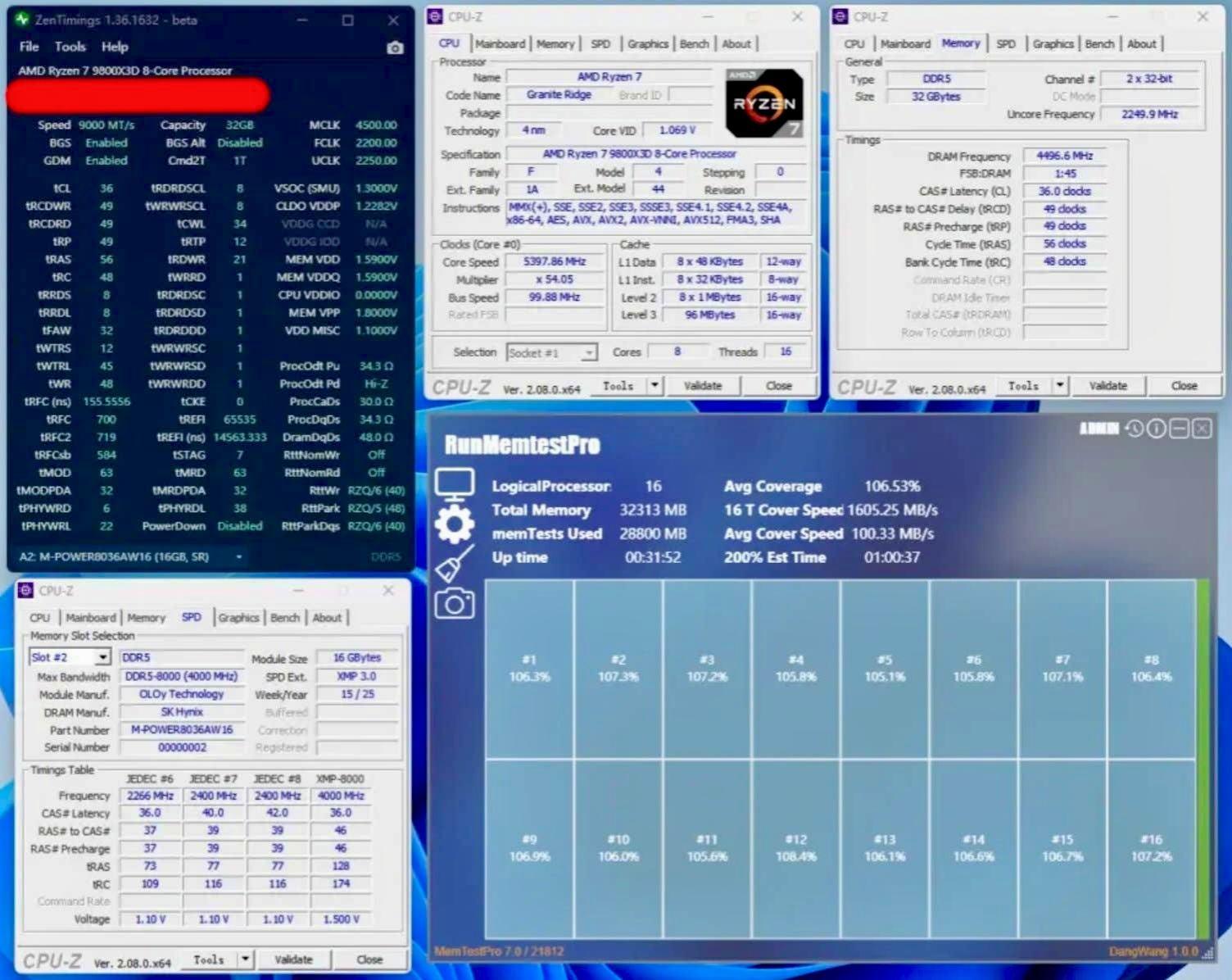Expand Tools arrow in CPU-Z Memory window
The height and width of the screenshot is (980, 1232).
[1060, 386]
